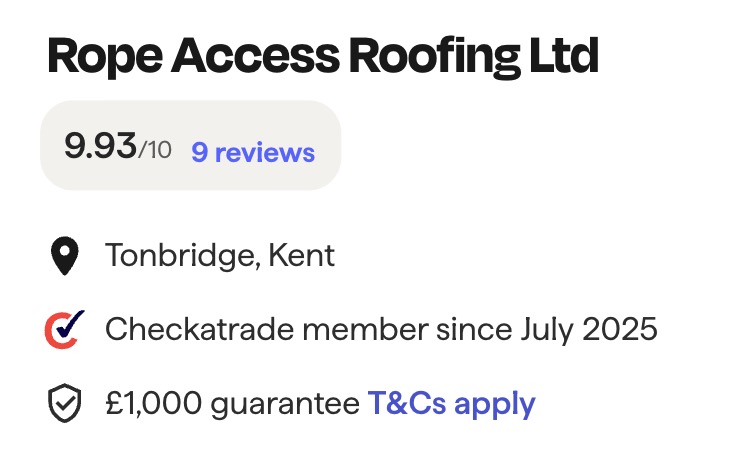Open the 9 reviews link
The width and height of the screenshot is (731, 472).
[x=253, y=153]
